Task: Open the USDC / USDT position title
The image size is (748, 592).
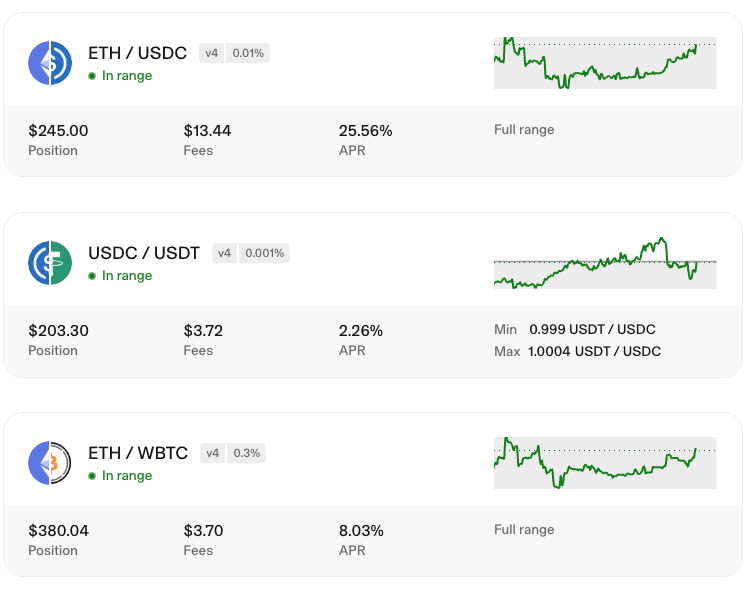Action: (144, 253)
